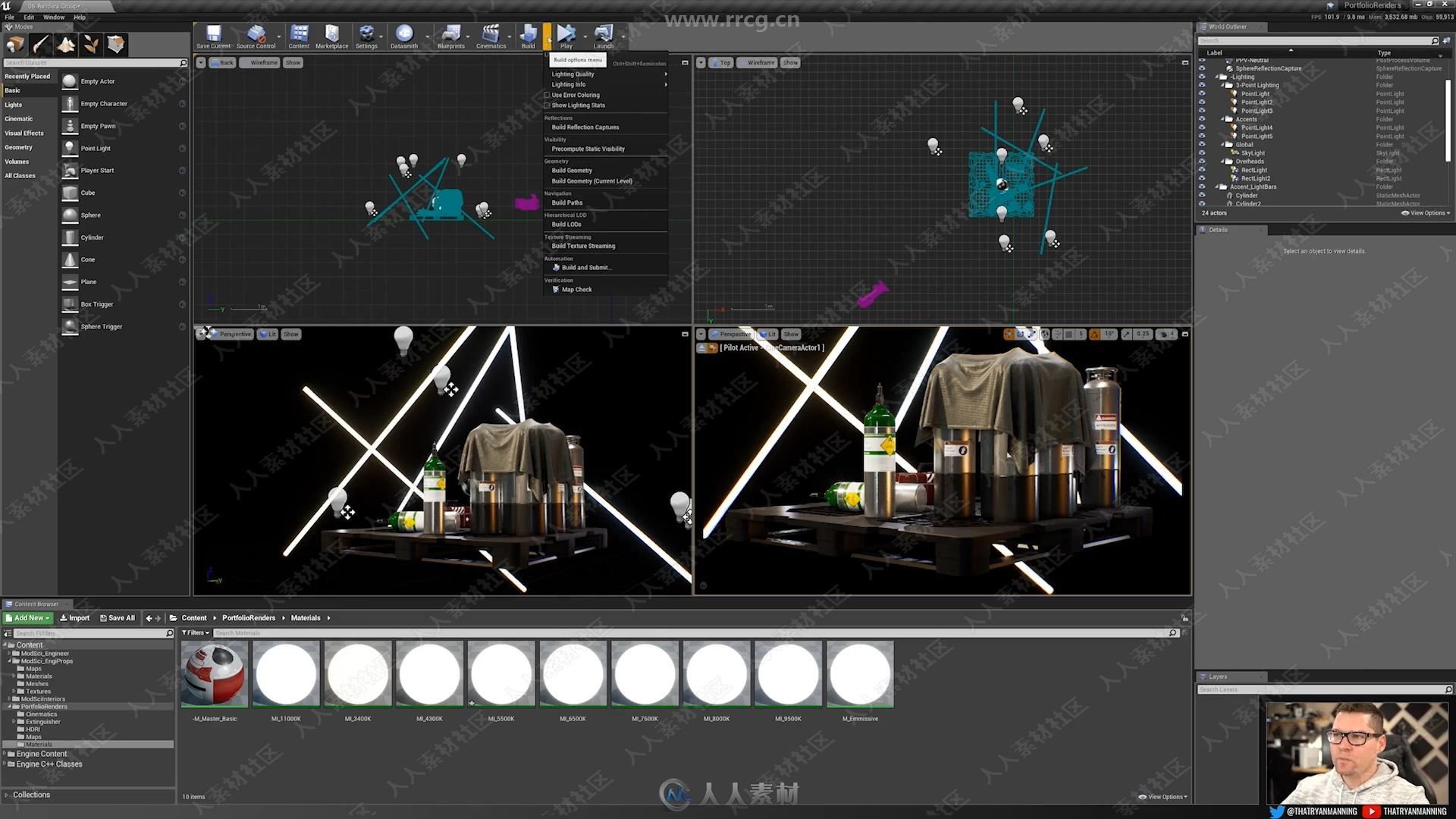This screenshot has height=819, width=1456.
Task: Open the Window menu
Action: pos(54,17)
